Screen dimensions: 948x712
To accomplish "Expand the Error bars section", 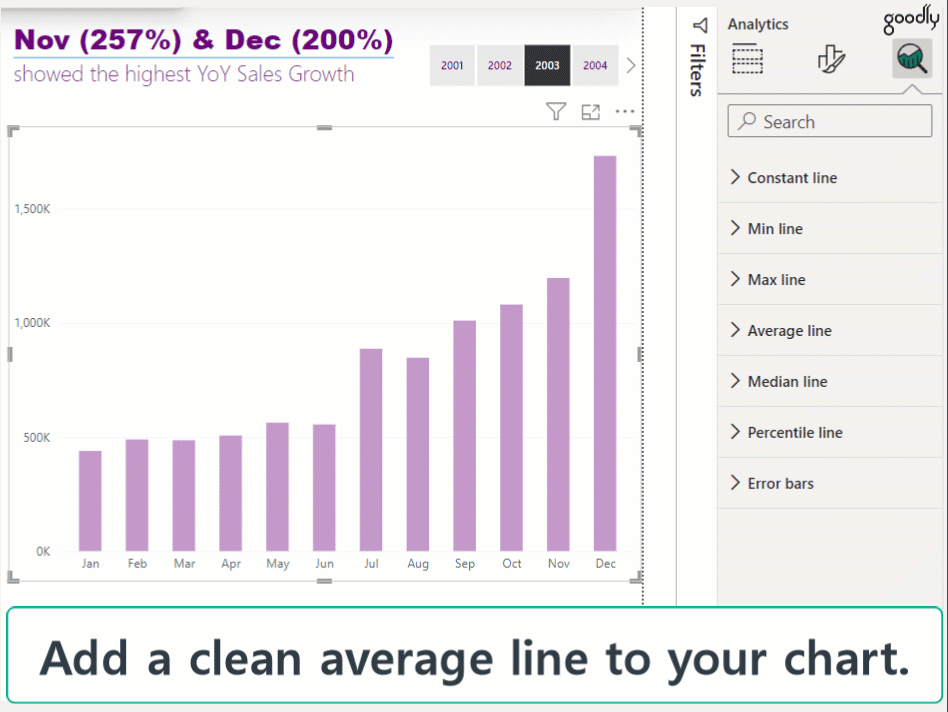I will (x=780, y=484).
